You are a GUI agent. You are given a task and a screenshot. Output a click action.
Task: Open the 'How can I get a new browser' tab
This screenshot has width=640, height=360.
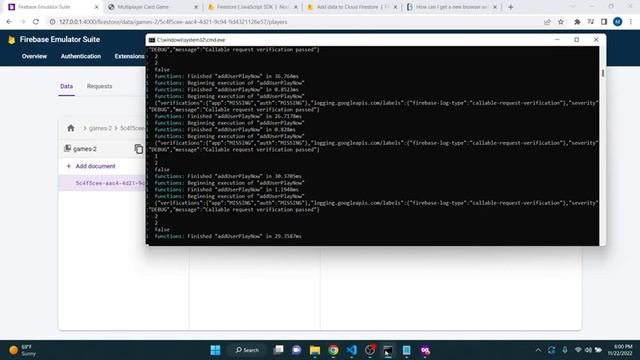pos(451,7)
